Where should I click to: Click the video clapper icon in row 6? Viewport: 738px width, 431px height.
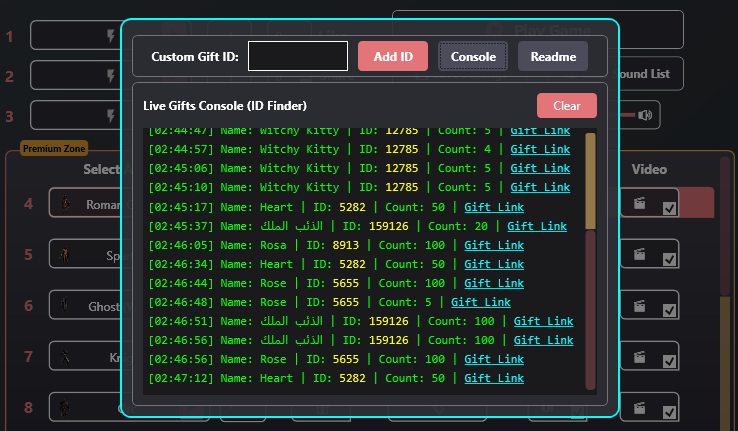[x=639, y=306]
